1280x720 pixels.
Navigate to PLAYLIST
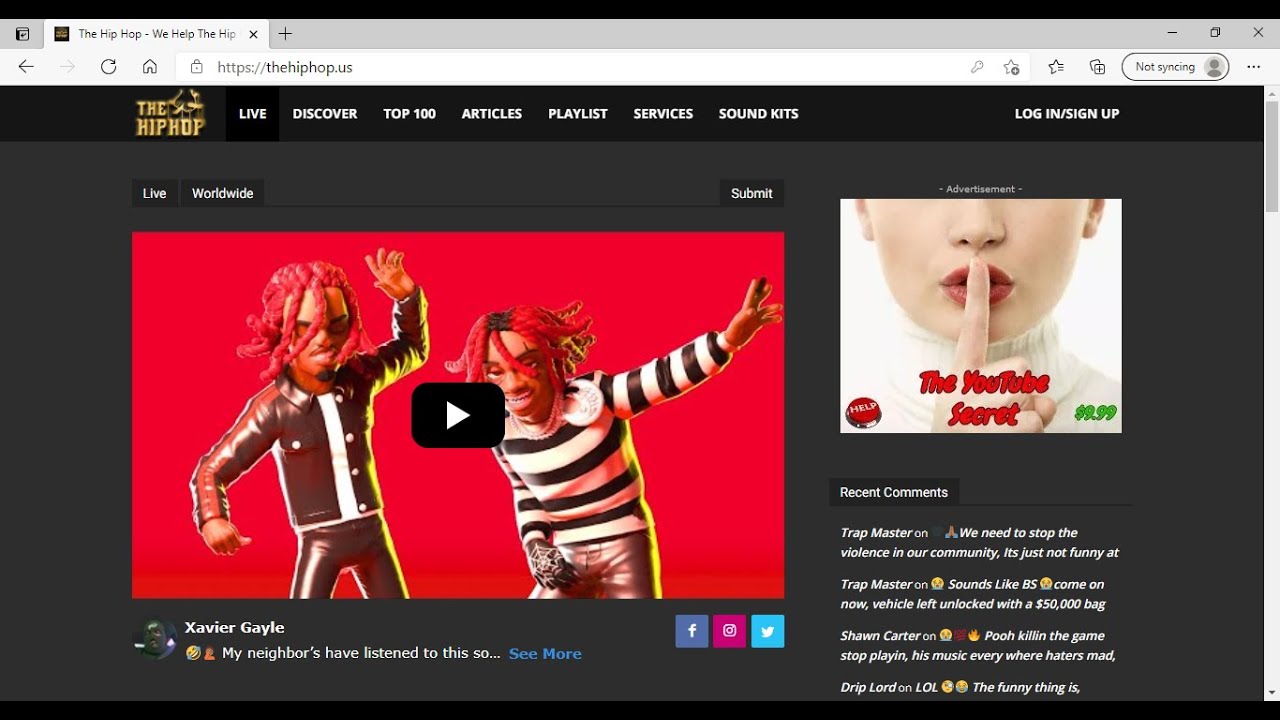(578, 114)
